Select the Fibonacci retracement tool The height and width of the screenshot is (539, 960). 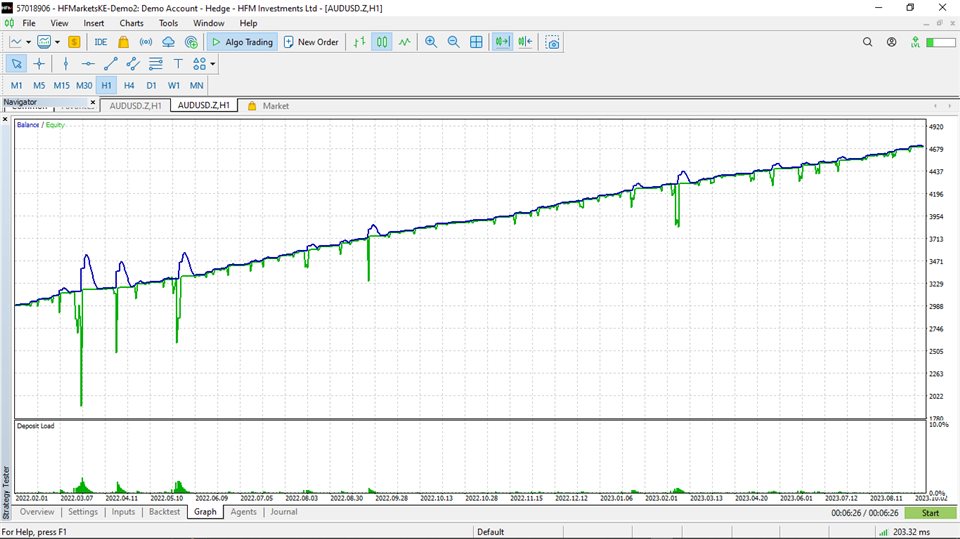pyautogui.click(x=156, y=64)
